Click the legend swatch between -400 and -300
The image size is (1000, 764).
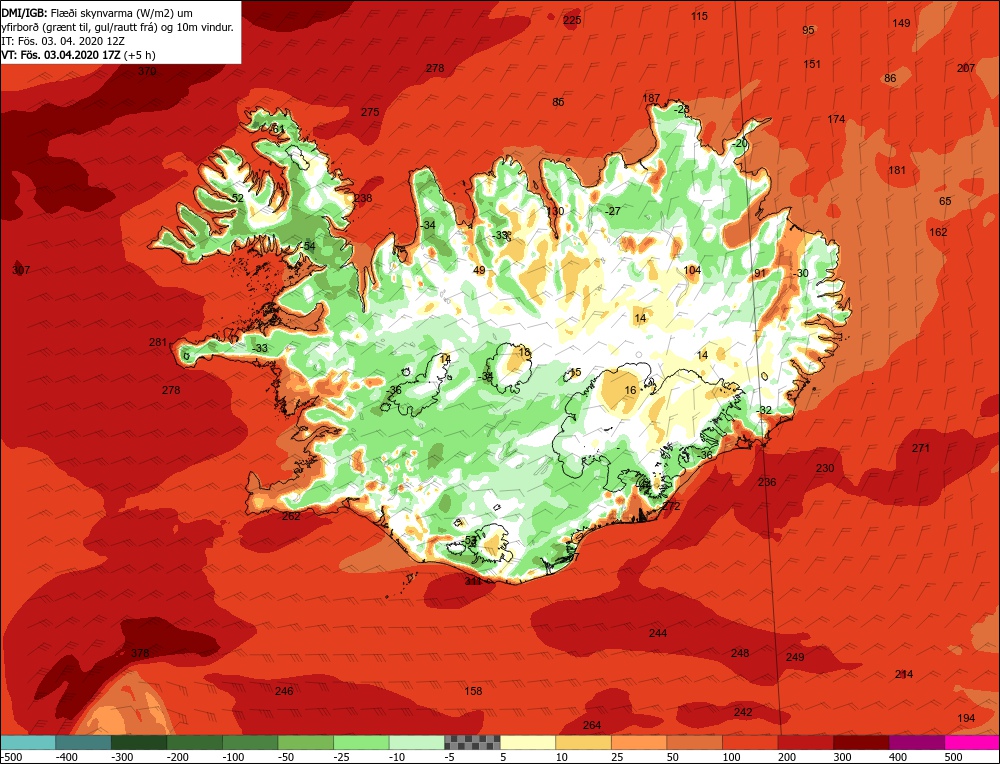pyautogui.click(x=84, y=742)
